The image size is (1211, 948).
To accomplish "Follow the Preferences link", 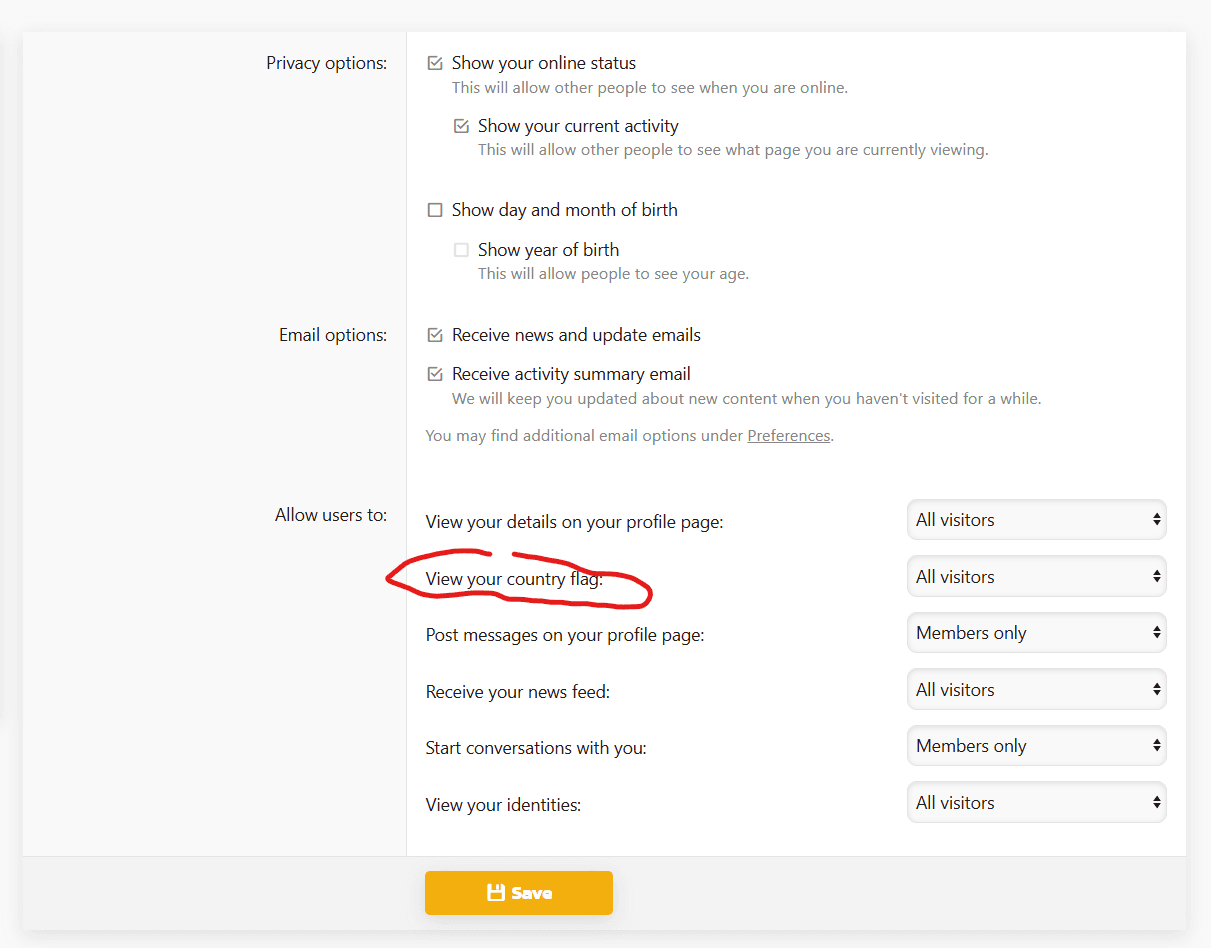I will 789,436.
